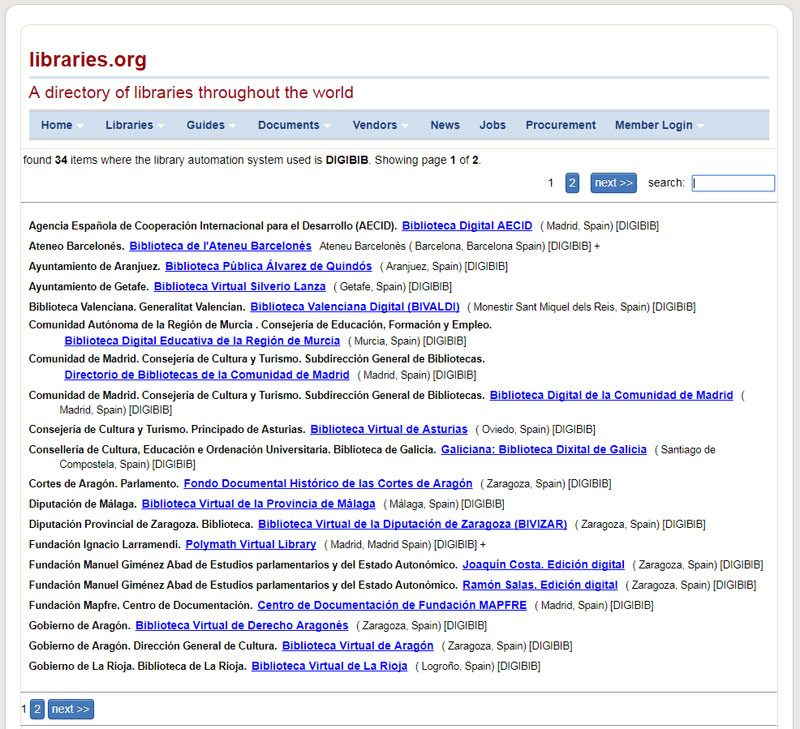Click 'Cortes de Aragón. Parlamento.' text
The height and width of the screenshot is (729, 800).
click(104, 484)
